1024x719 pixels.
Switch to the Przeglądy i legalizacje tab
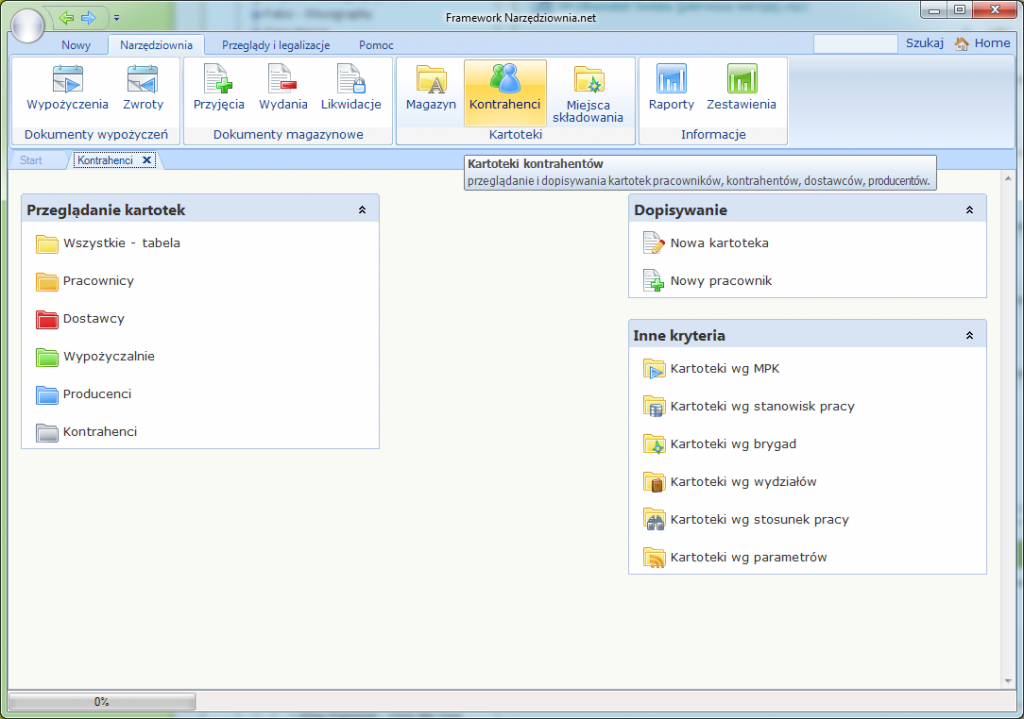(x=275, y=45)
